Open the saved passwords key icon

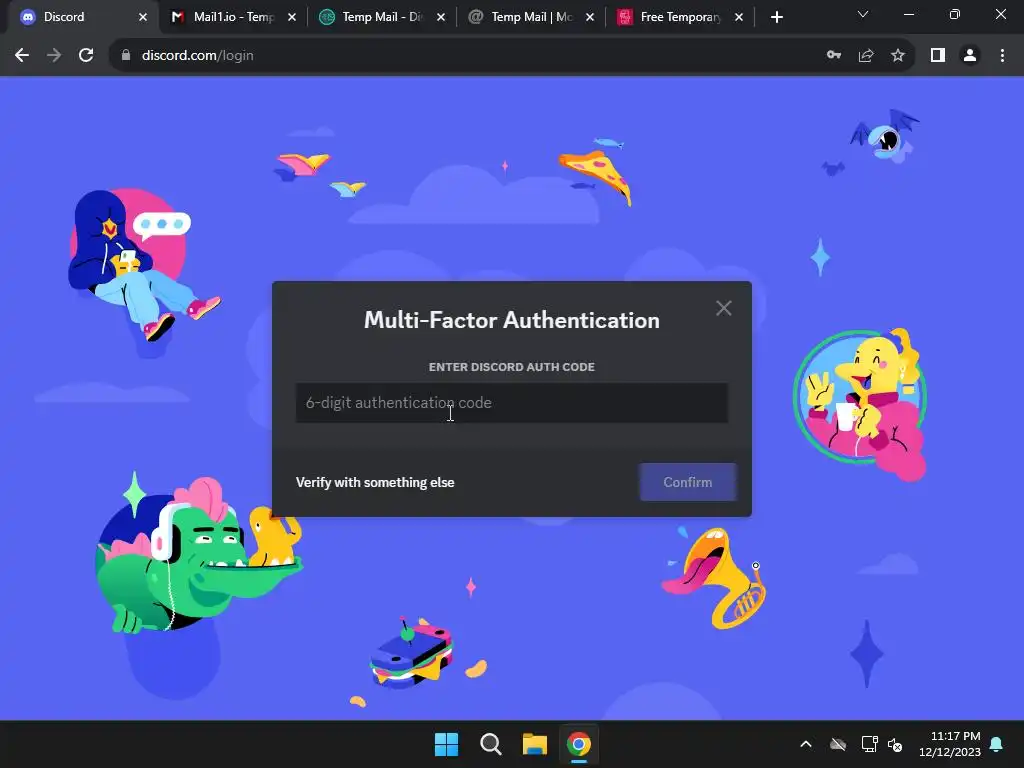click(x=834, y=56)
